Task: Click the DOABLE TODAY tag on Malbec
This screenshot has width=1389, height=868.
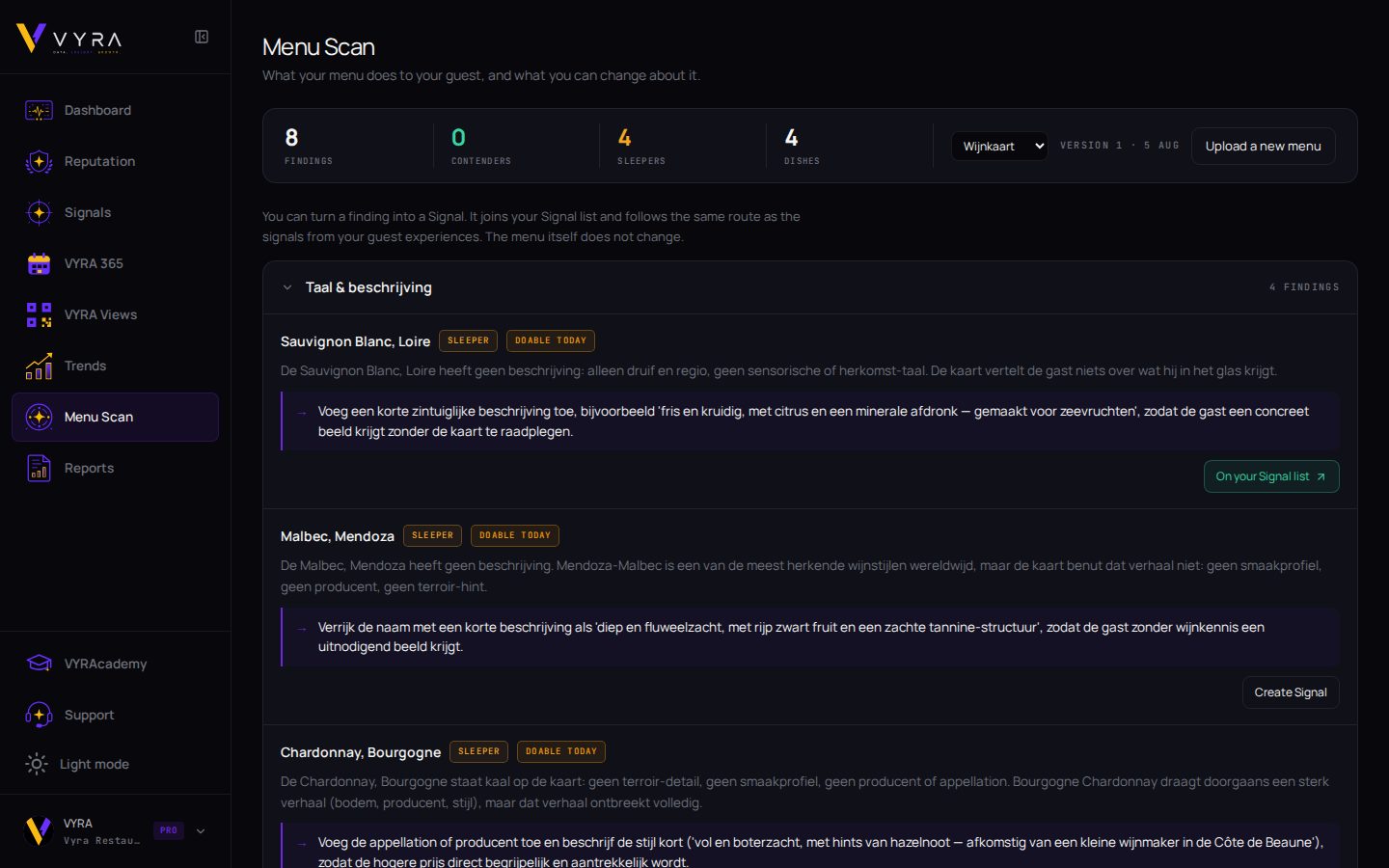Action: click(515, 535)
